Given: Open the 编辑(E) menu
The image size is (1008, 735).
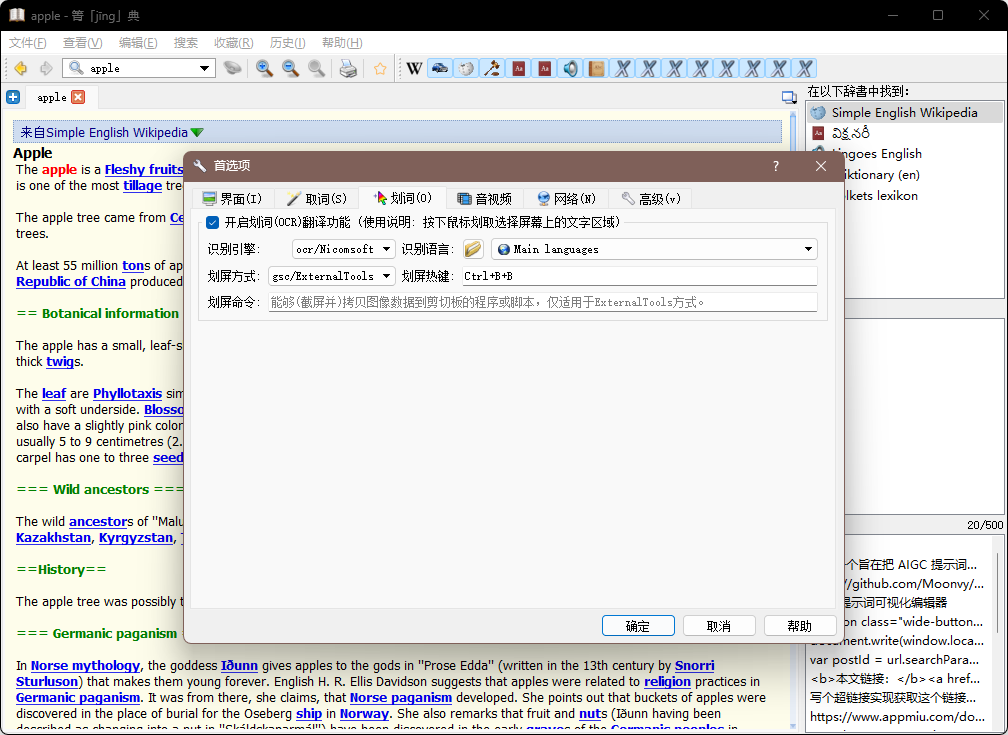Looking at the screenshot, I should pyautogui.click(x=138, y=43).
